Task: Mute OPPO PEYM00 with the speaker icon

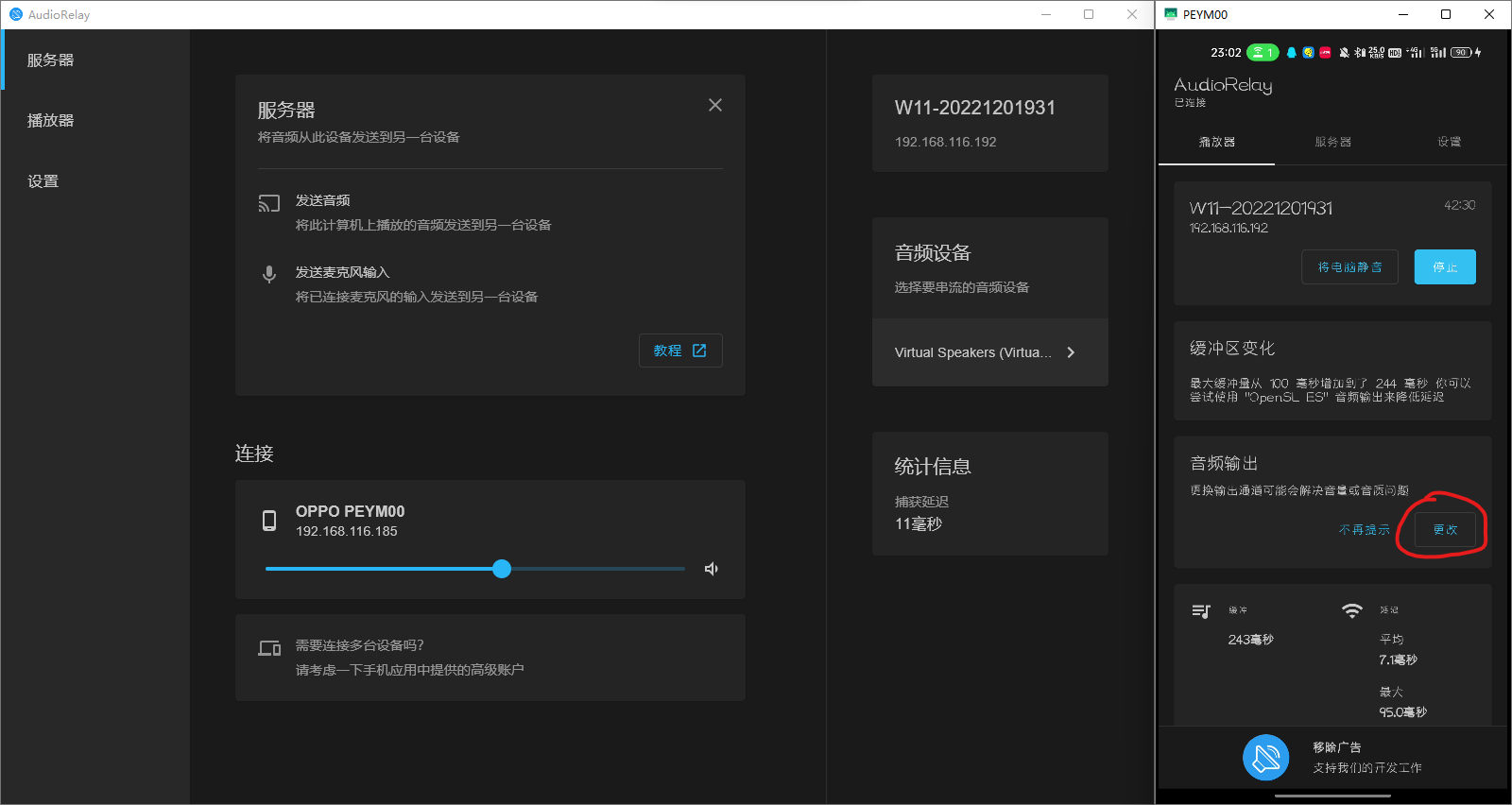Action: click(x=712, y=569)
